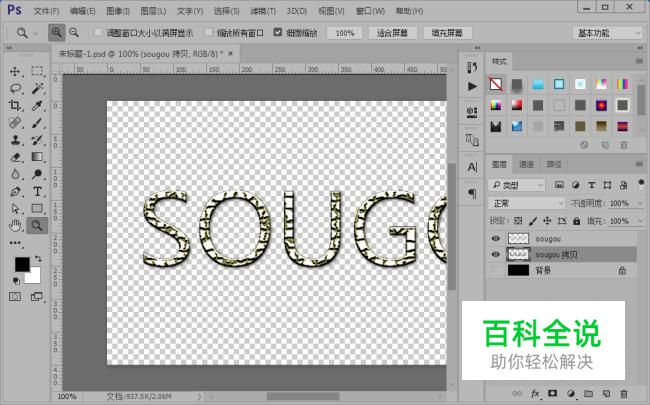650x405 pixels.
Task: Open the Layers panel menu
Action: click(640, 164)
